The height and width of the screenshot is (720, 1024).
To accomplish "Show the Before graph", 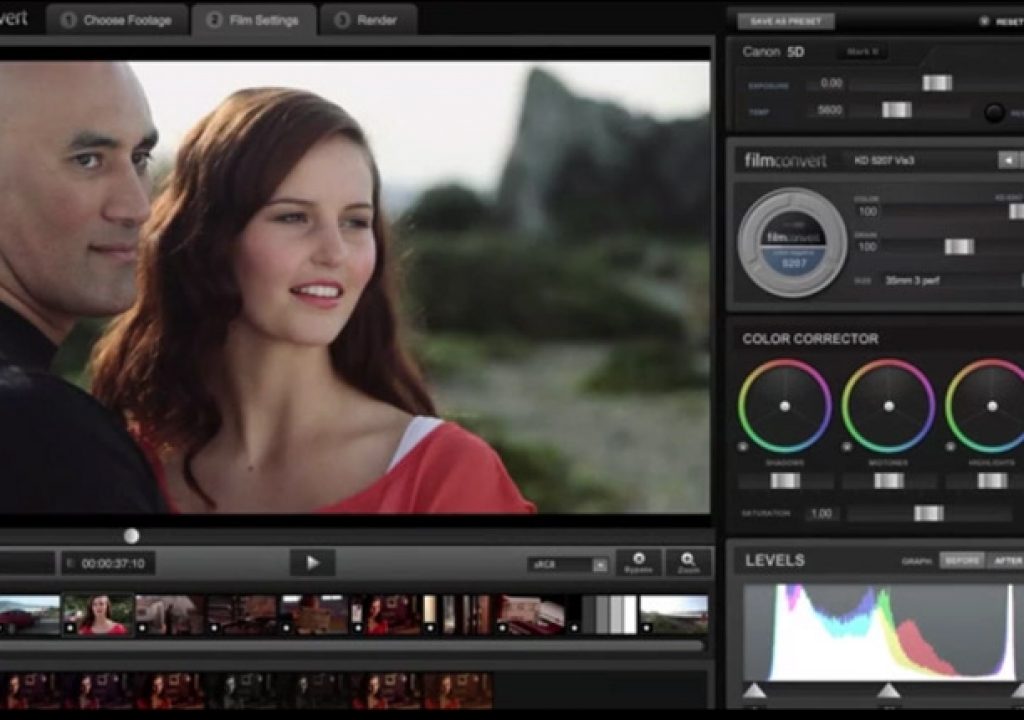I will click(x=961, y=561).
